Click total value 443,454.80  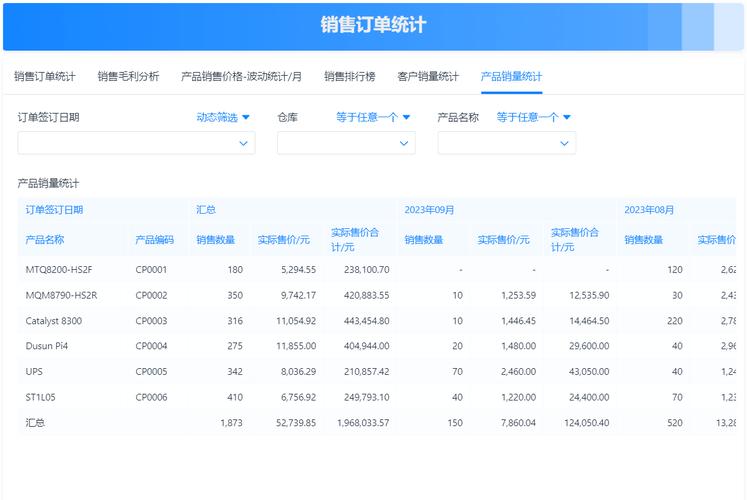[366, 321]
